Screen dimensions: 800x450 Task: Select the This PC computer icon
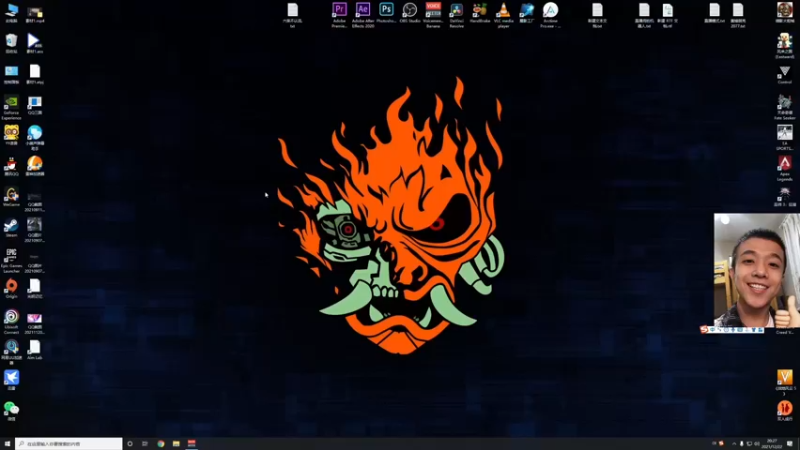click(11, 13)
